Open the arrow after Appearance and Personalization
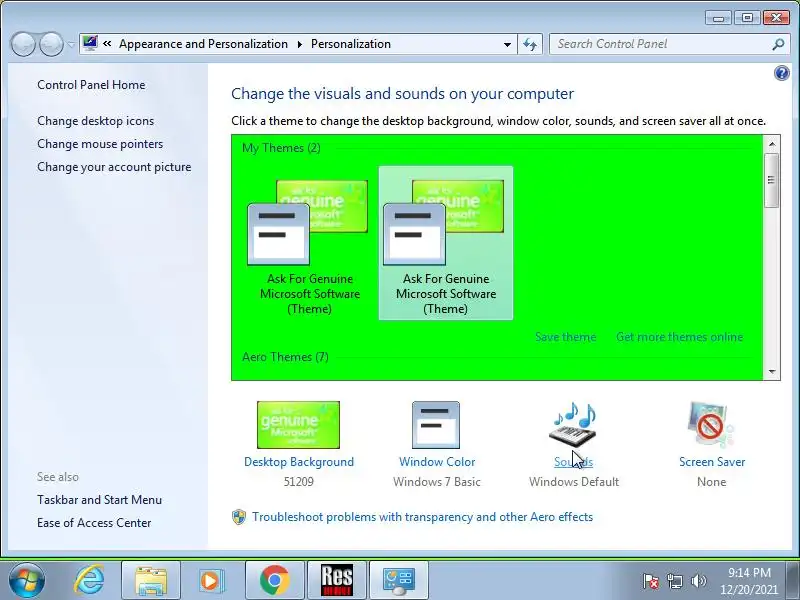 [299, 44]
